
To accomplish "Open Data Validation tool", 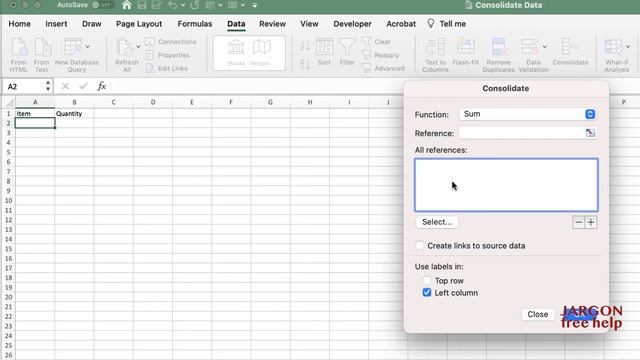I will pos(533,55).
